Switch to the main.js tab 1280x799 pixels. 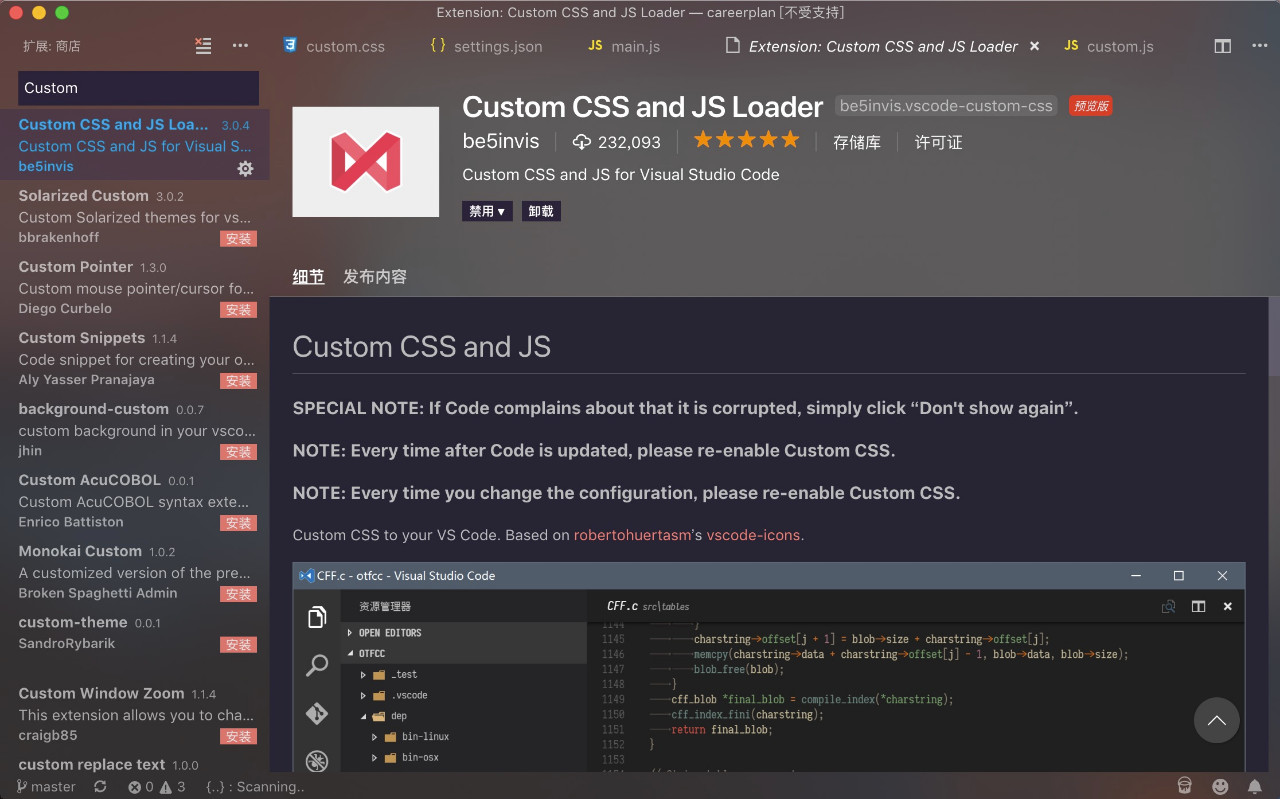pyautogui.click(x=624, y=46)
